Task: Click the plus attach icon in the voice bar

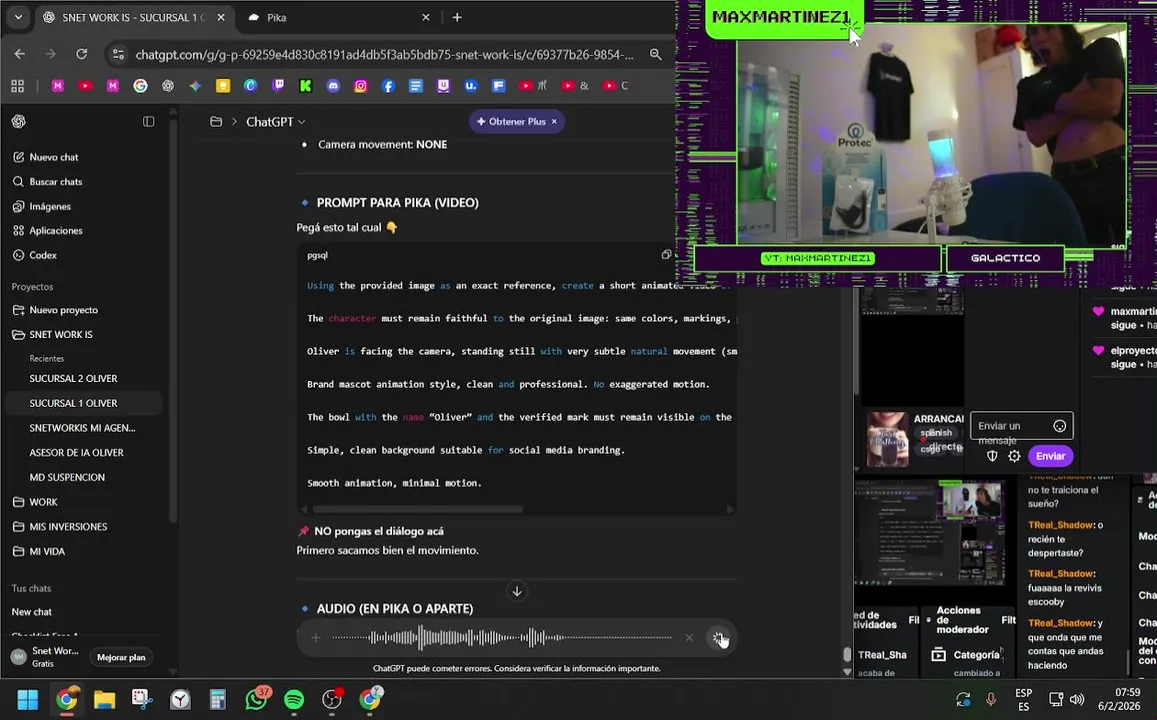Action: point(316,637)
